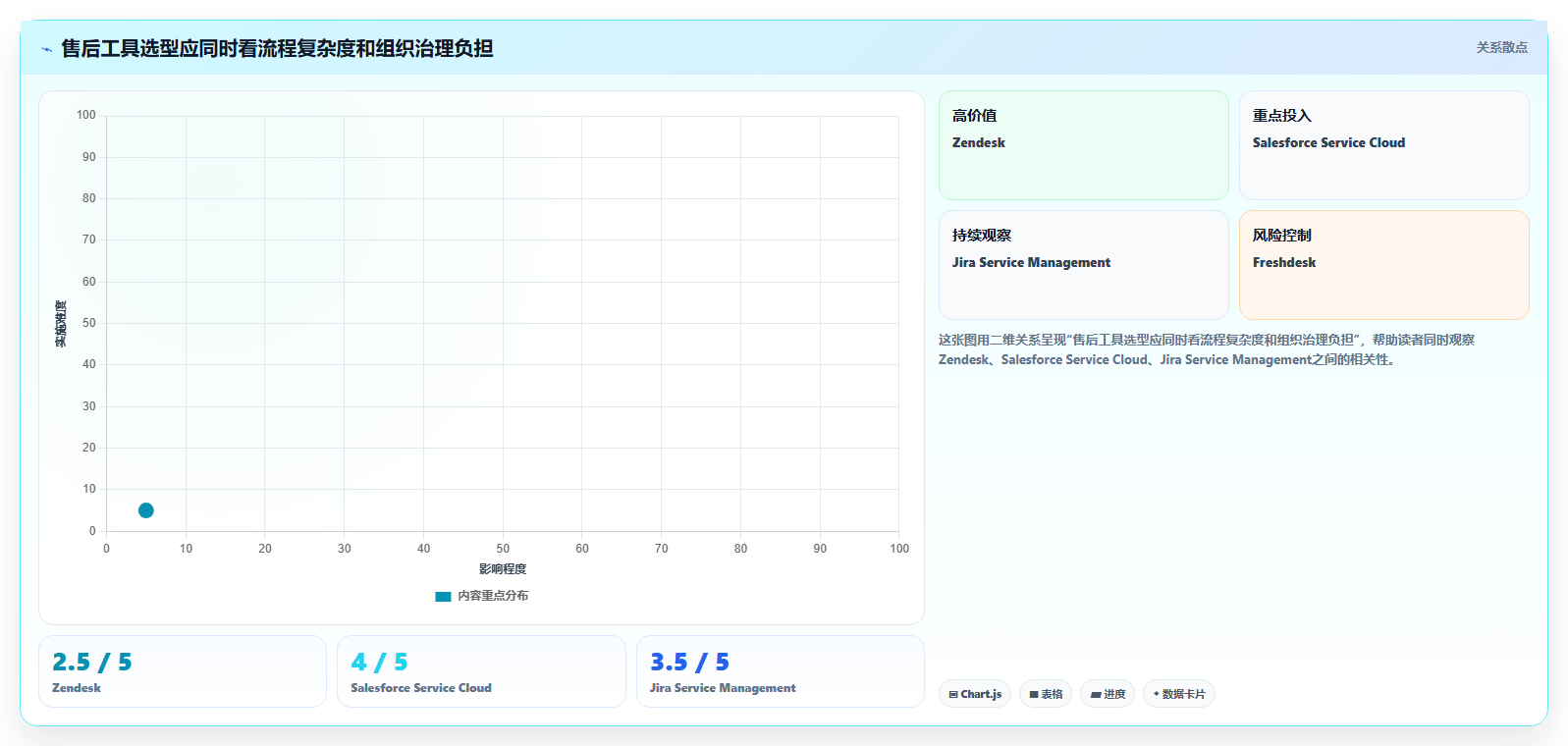Screen dimensions: 1568x746
Task: Click the Salesforce Service Cloud label under the 4 score
Action: (421, 688)
